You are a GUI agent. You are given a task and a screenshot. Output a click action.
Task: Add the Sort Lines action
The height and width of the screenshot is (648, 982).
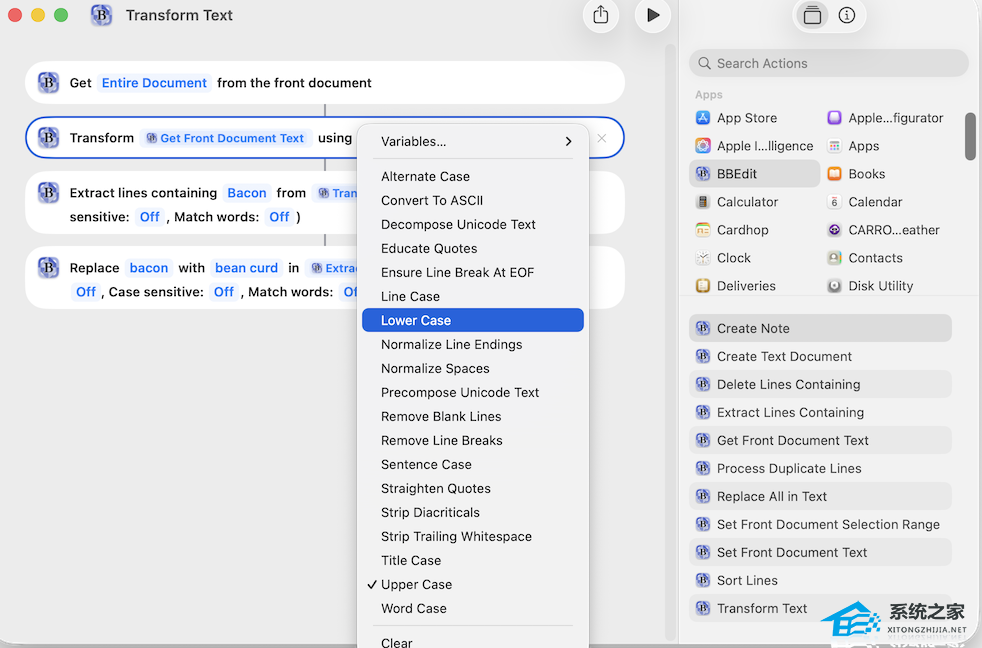[820, 580]
